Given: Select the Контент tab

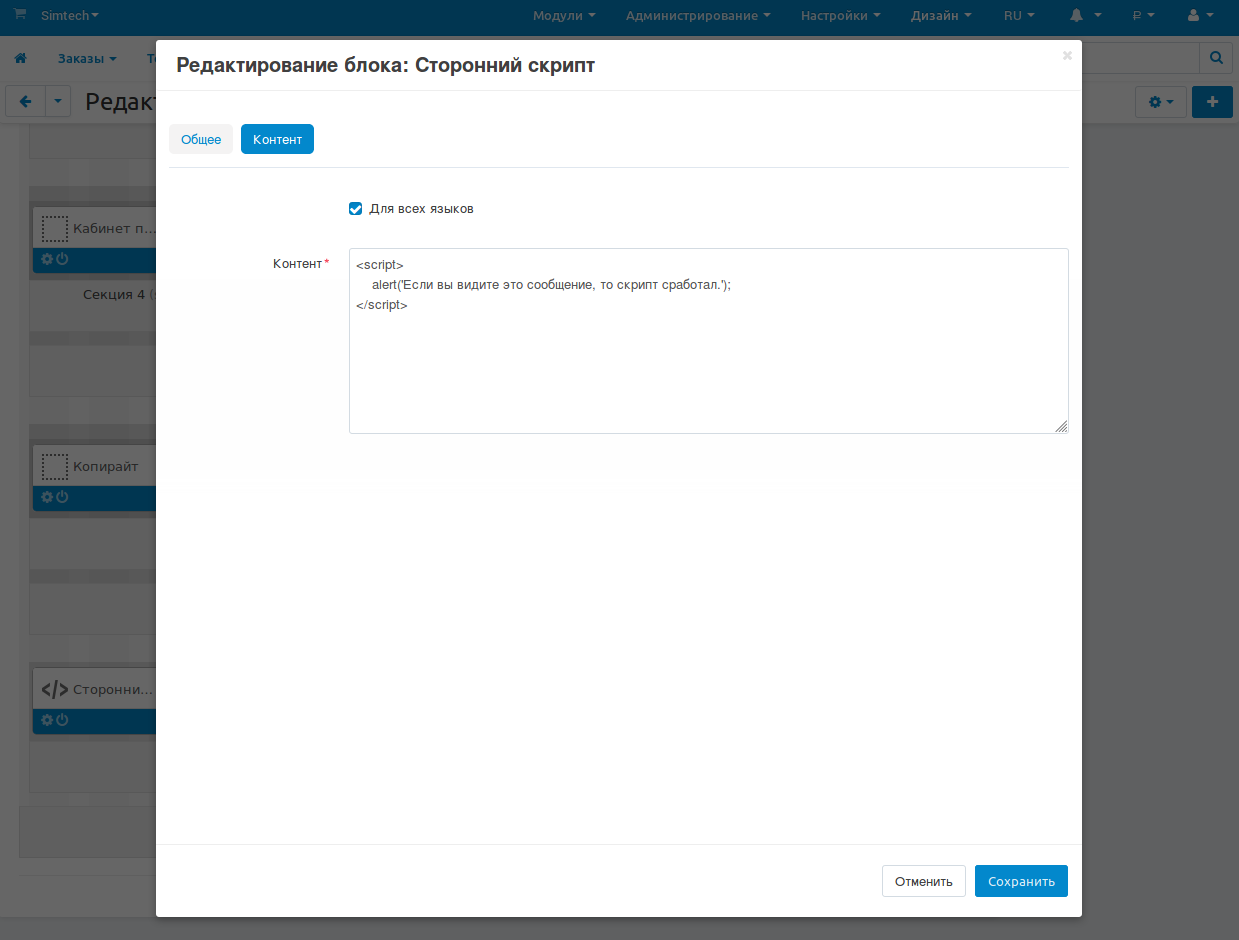Looking at the screenshot, I should 277,140.
